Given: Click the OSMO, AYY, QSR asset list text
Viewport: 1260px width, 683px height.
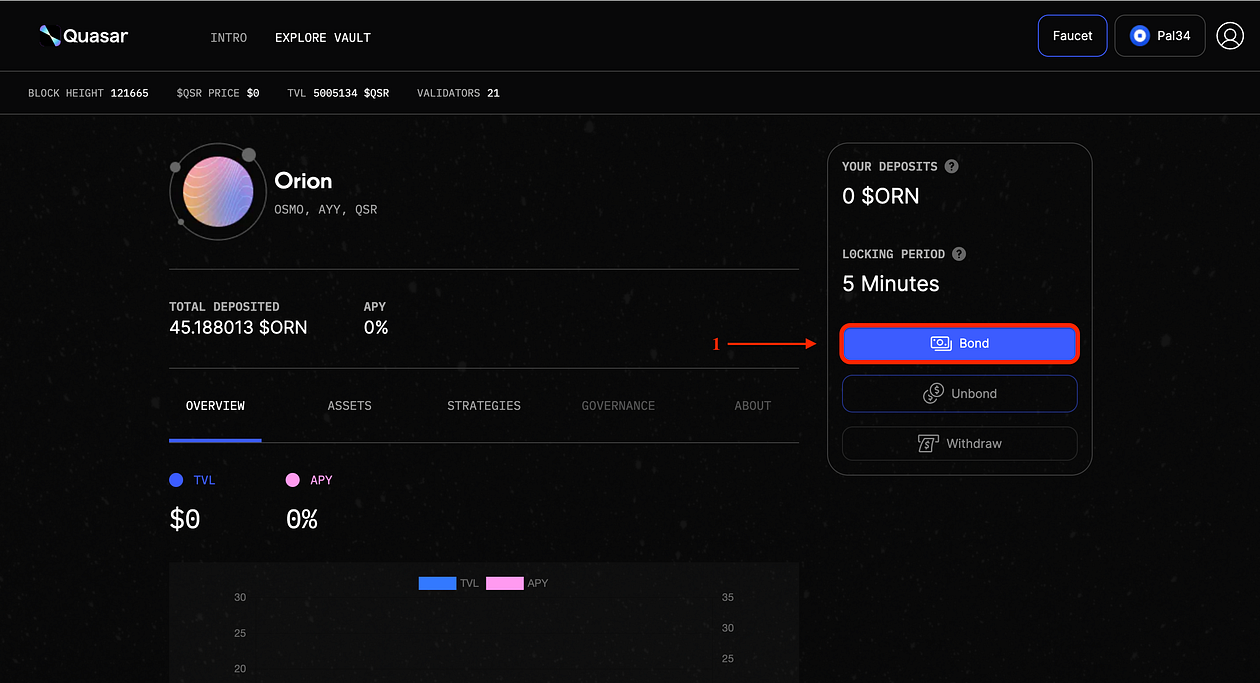Looking at the screenshot, I should [326, 210].
